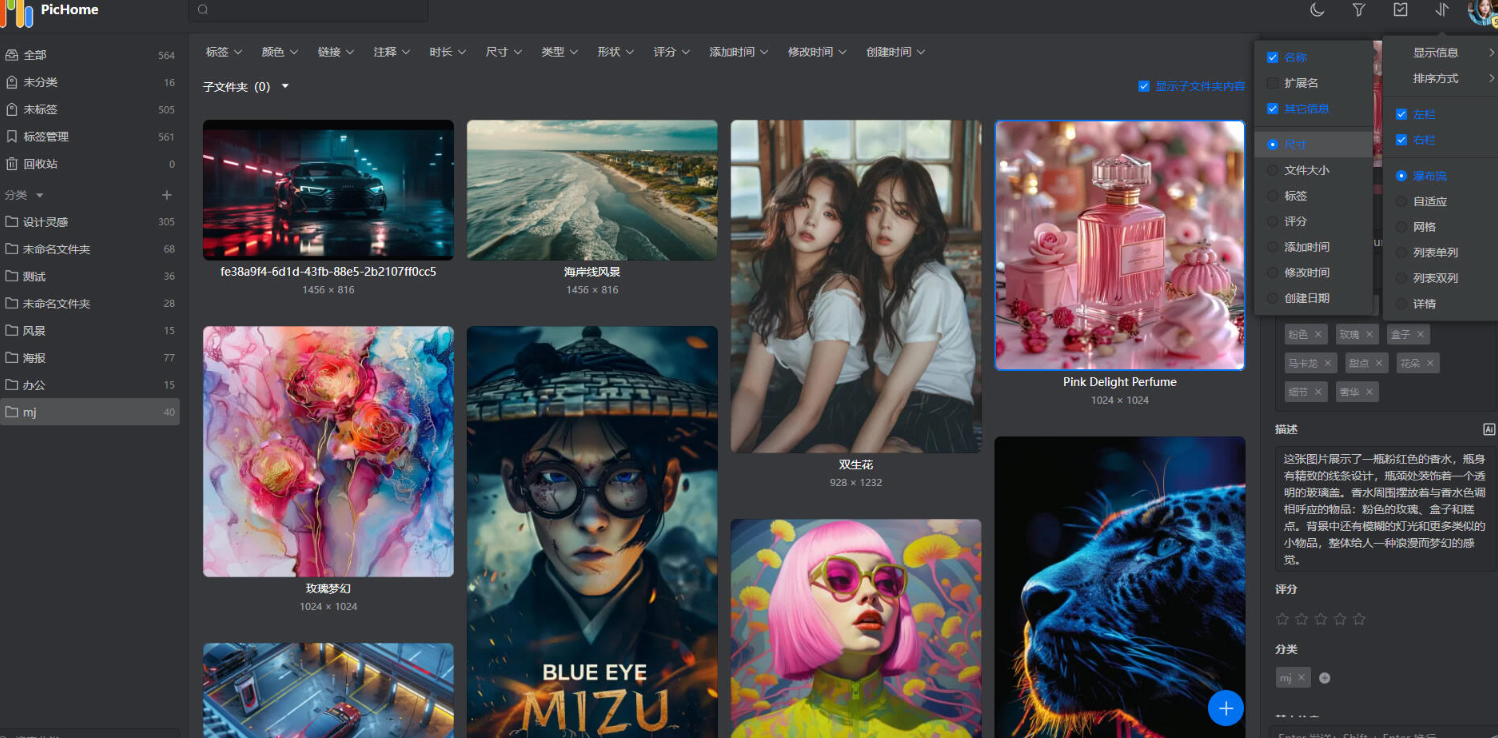Click the multi-select checklist icon in header

pyautogui.click(x=1400, y=10)
